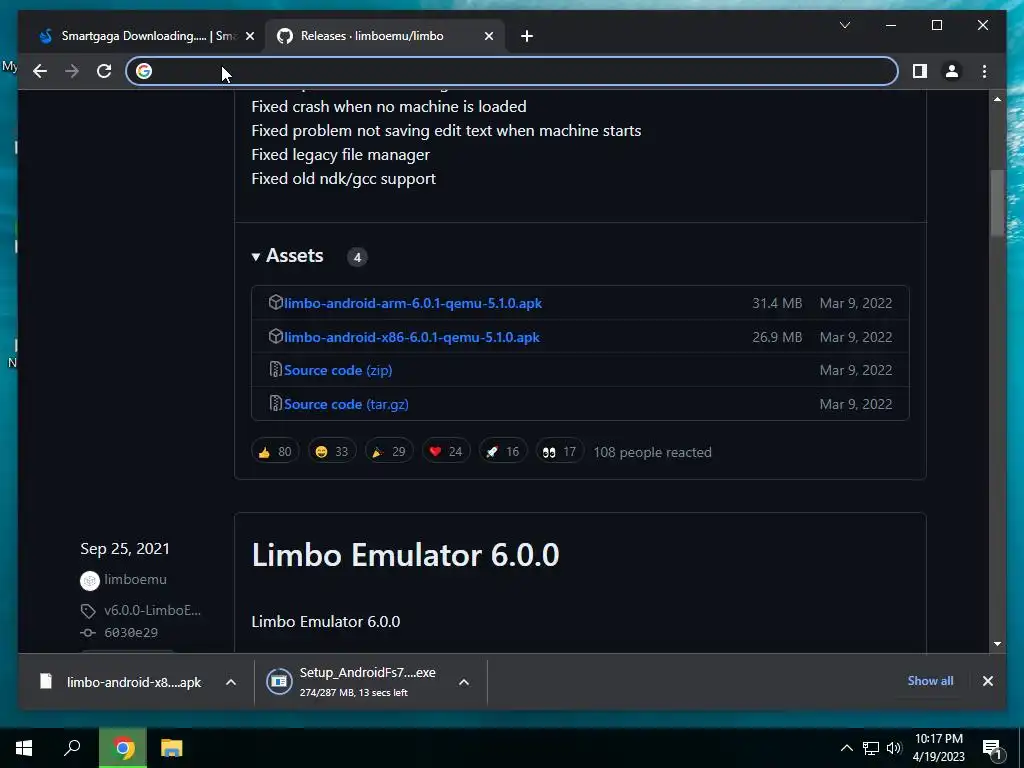Expand options for limbo-android apk download
1024x768 pixels.
click(231, 682)
